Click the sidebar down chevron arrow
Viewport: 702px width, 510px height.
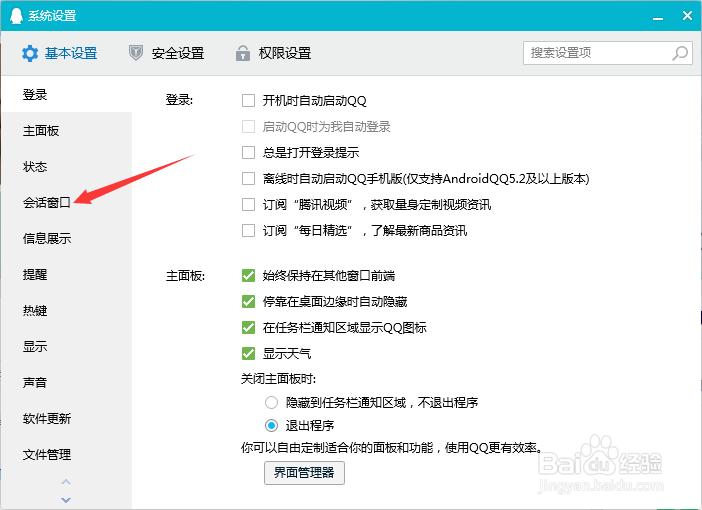(x=66, y=500)
